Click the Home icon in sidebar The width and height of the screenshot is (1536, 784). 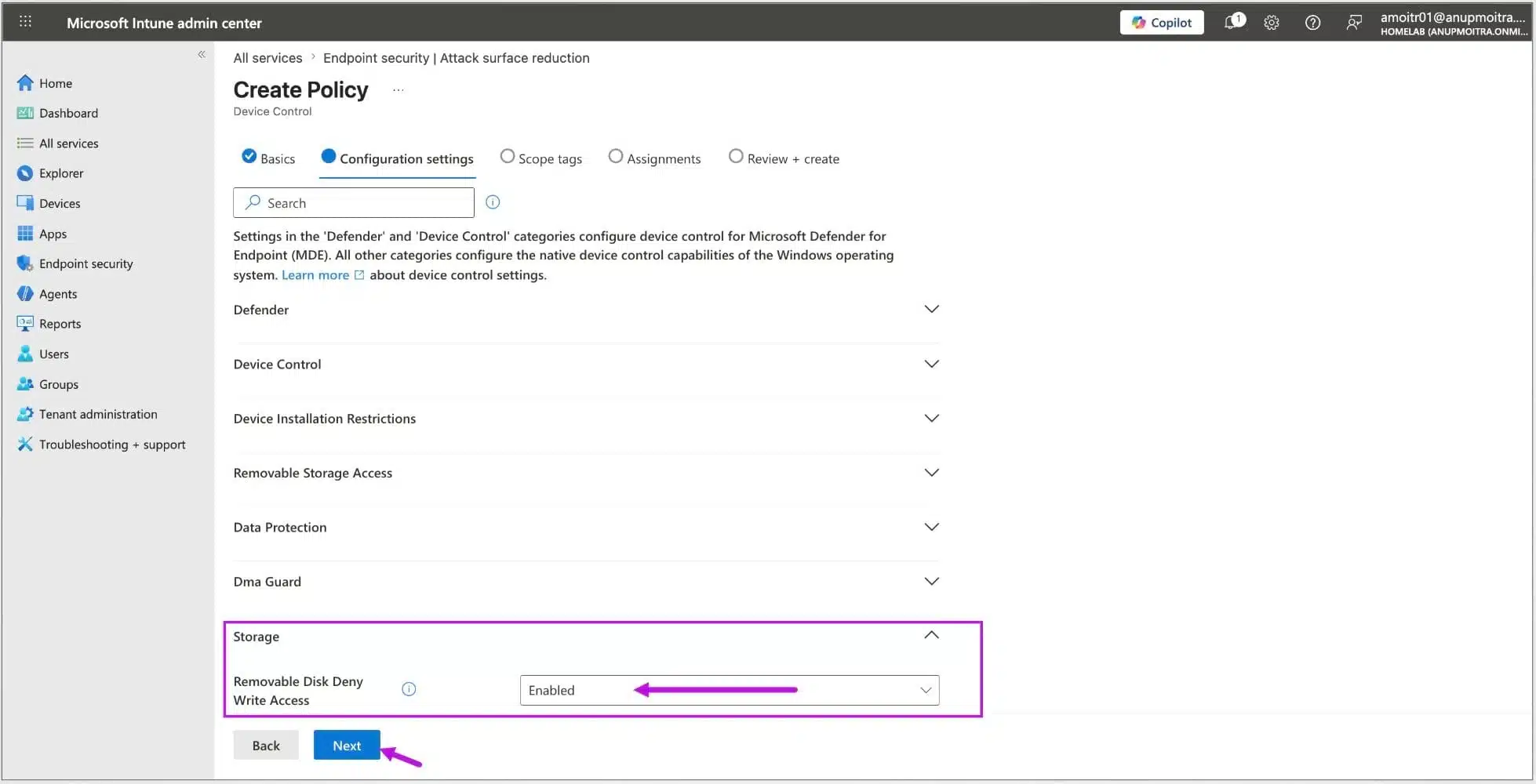[x=25, y=83]
